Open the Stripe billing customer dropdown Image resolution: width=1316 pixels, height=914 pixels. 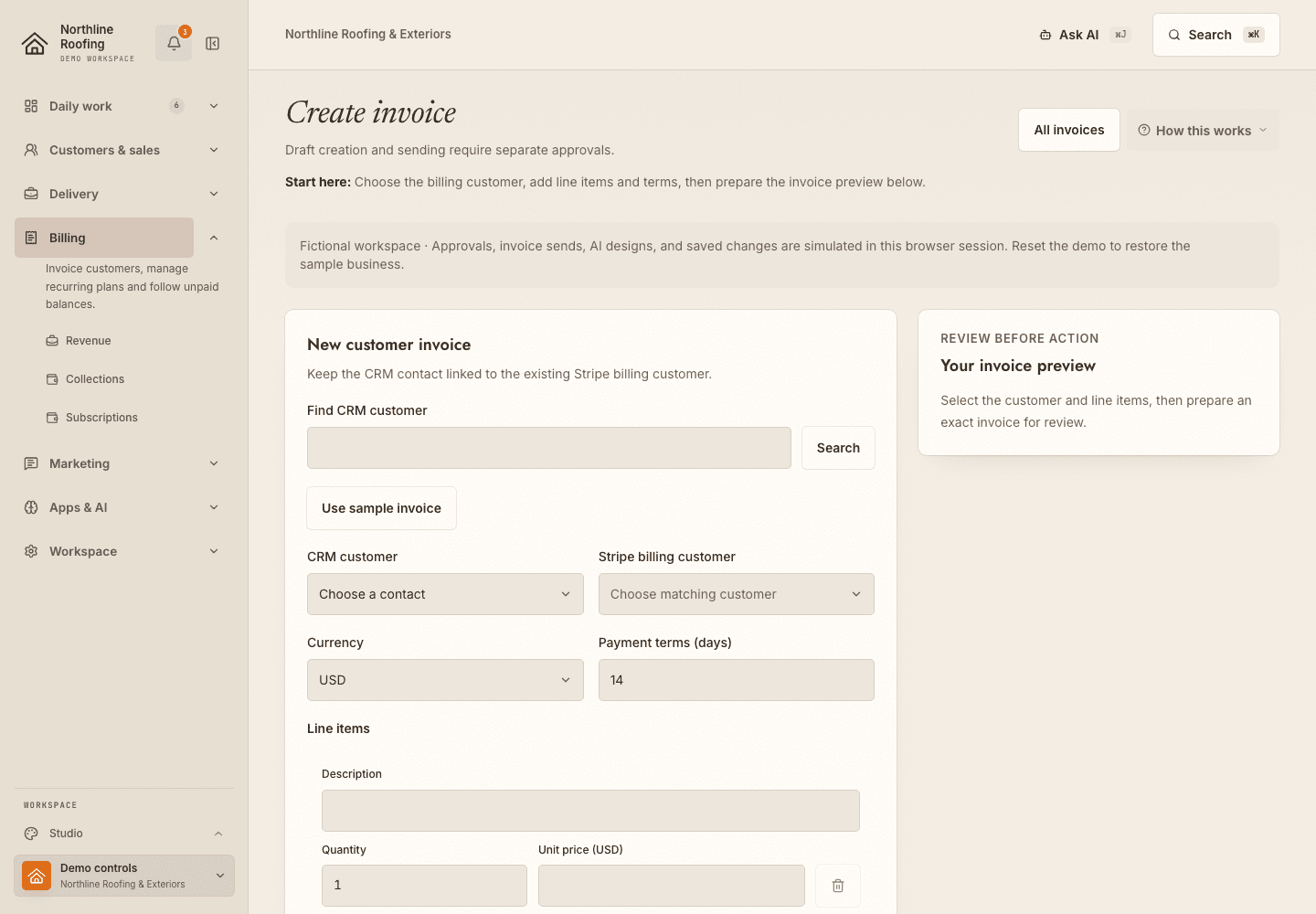pos(737,594)
